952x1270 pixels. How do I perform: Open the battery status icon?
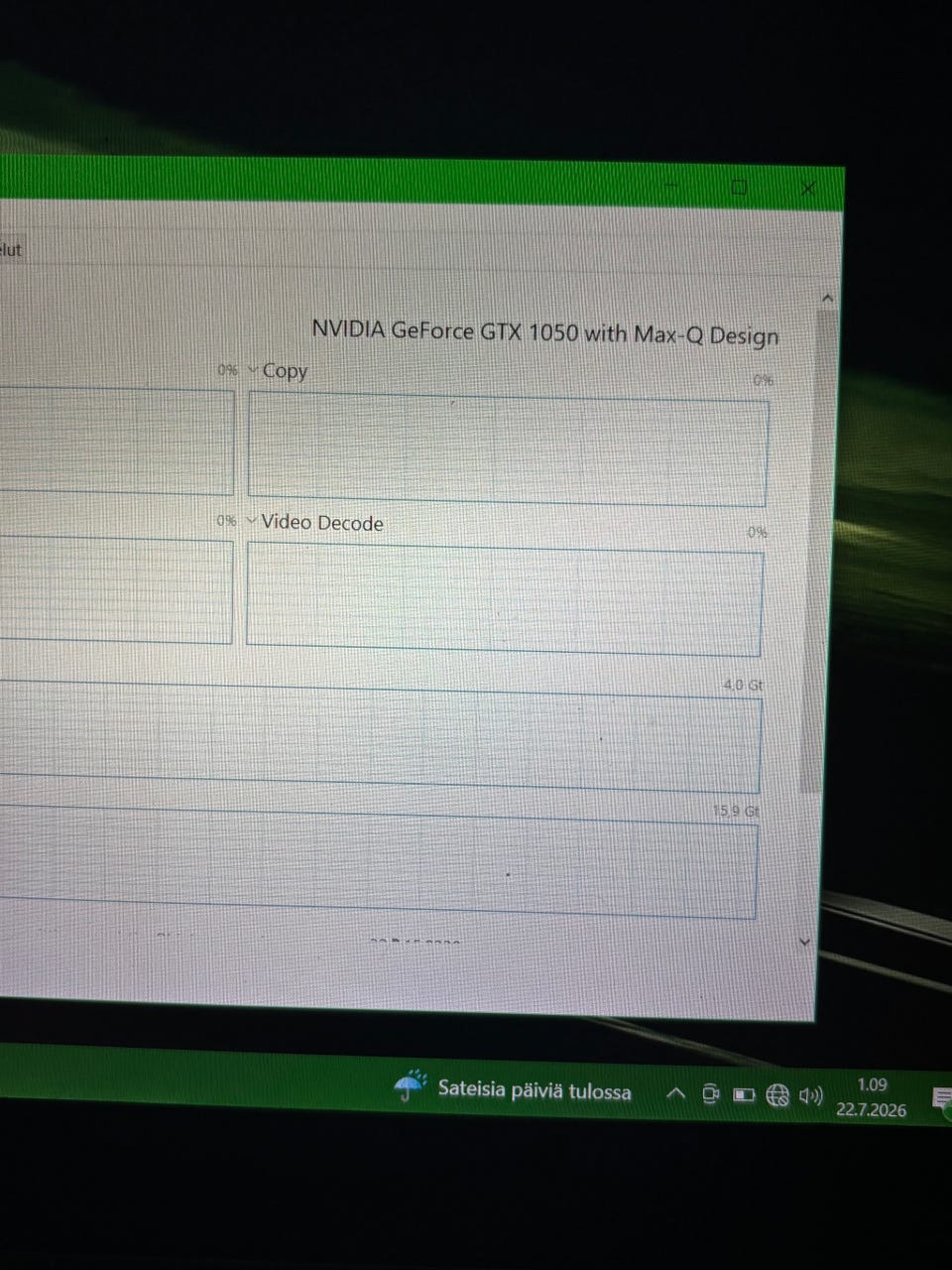pos(744,1095)
